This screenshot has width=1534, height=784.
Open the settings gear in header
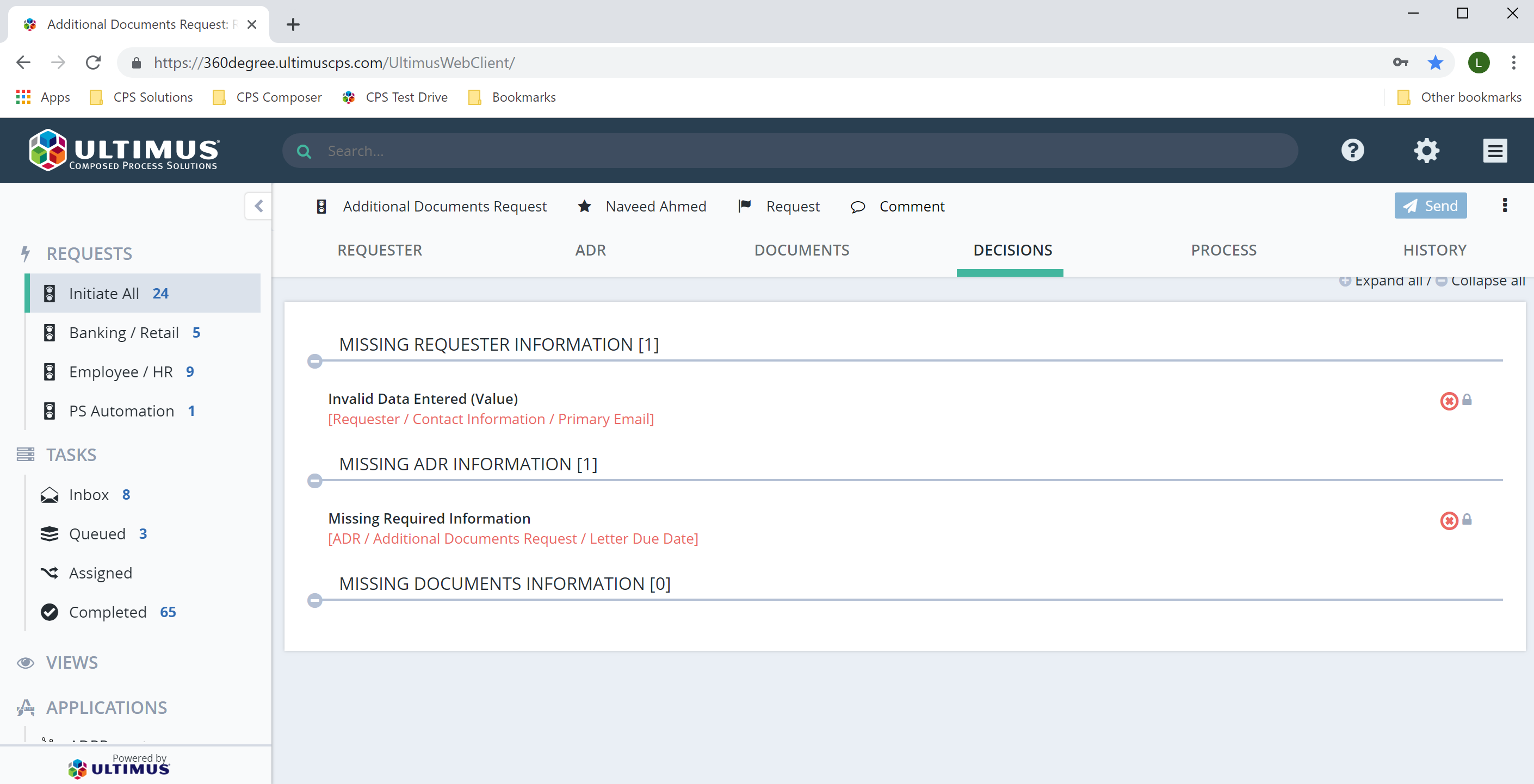pyautogui.click(x=1426, y=151)
